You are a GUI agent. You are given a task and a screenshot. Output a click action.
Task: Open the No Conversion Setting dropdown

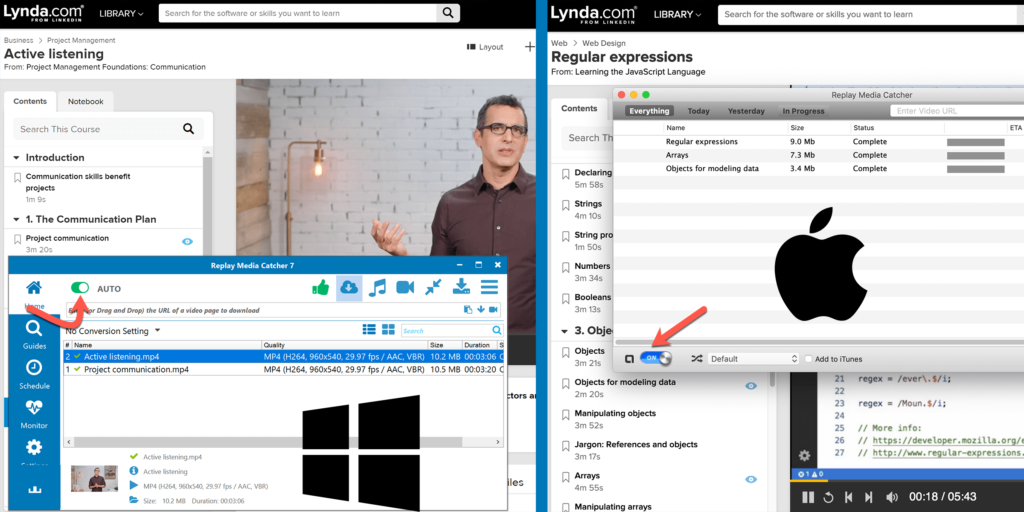click(113, 331)
